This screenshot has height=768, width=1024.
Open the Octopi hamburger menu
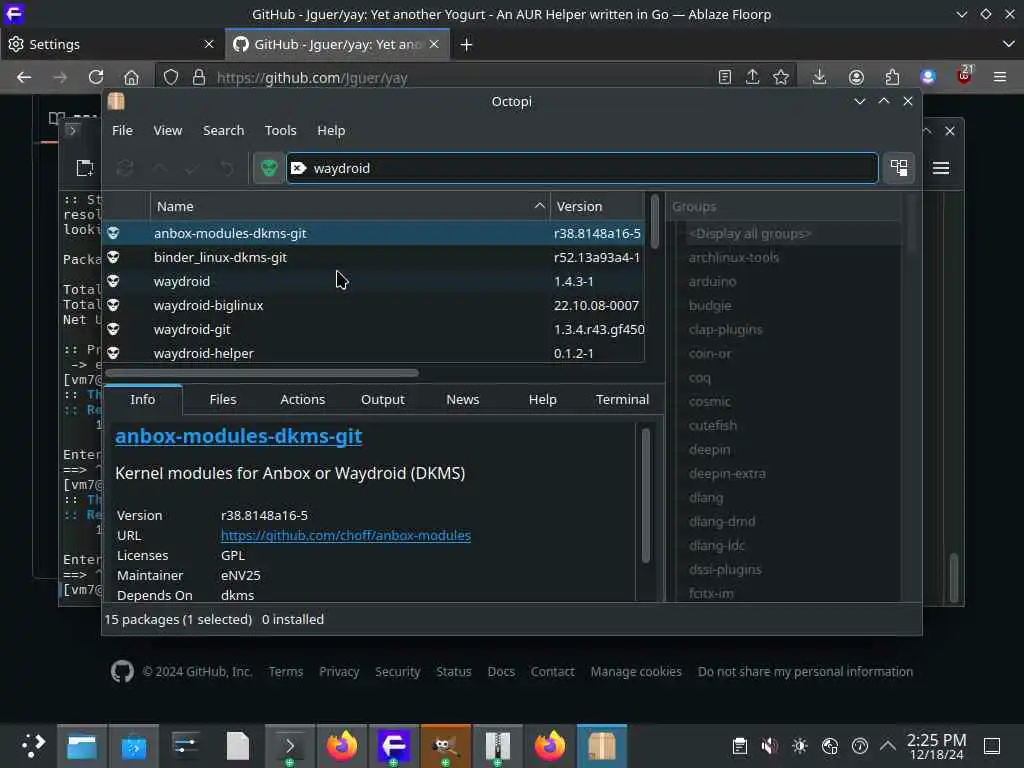(x=940, y=168)
